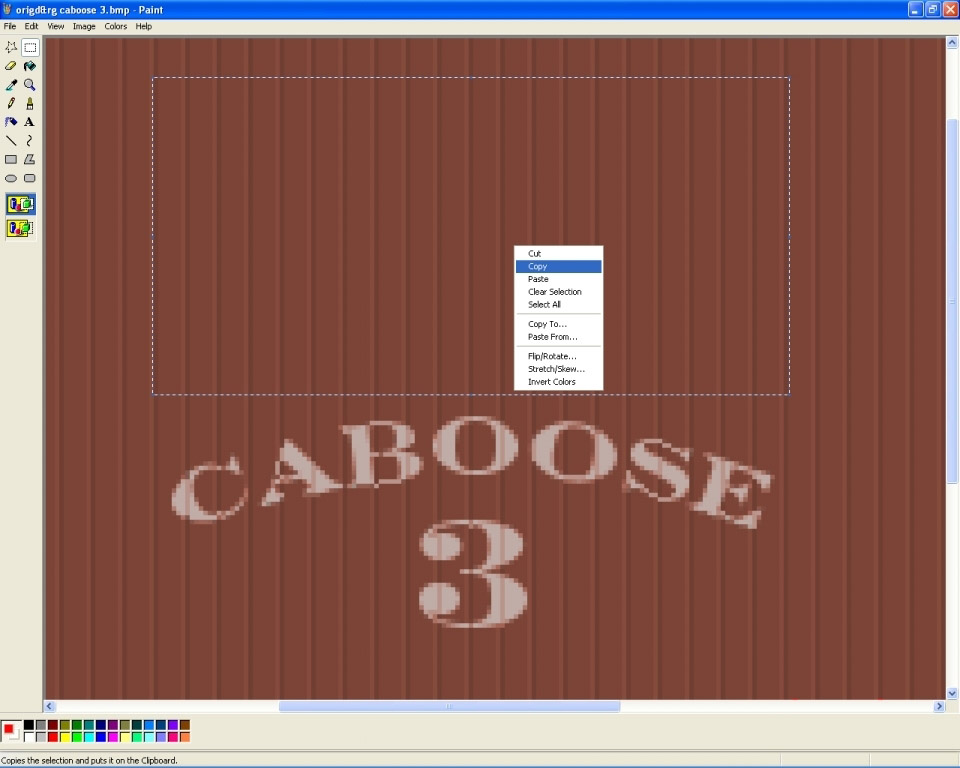
Task: Click the scroll right arrow
Action: (x=939, y=706)
